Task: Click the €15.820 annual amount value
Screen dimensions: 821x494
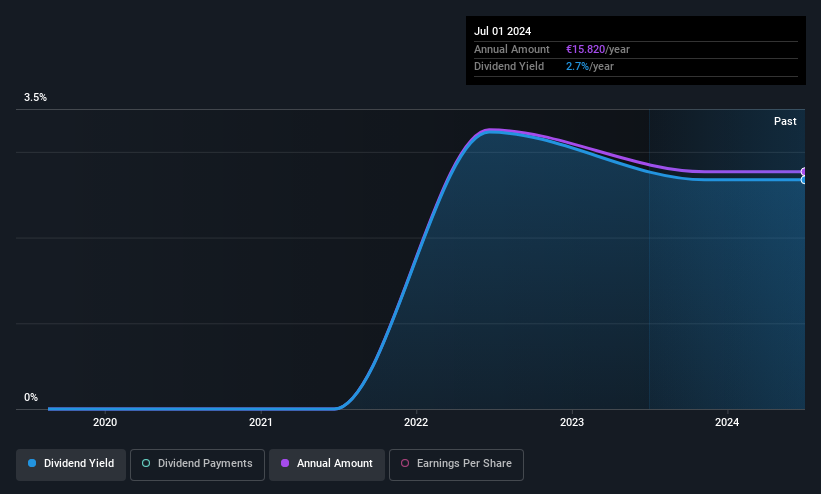Action: tap(585, 49)
